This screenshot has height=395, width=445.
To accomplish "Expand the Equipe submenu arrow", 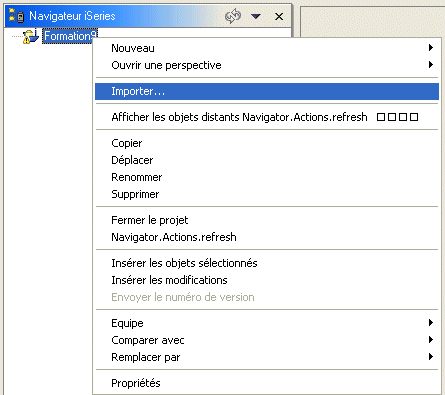I will [431, 322].
